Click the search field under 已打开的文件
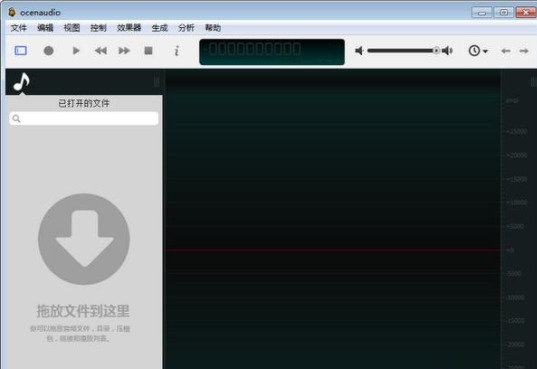 tap(84, 119)
